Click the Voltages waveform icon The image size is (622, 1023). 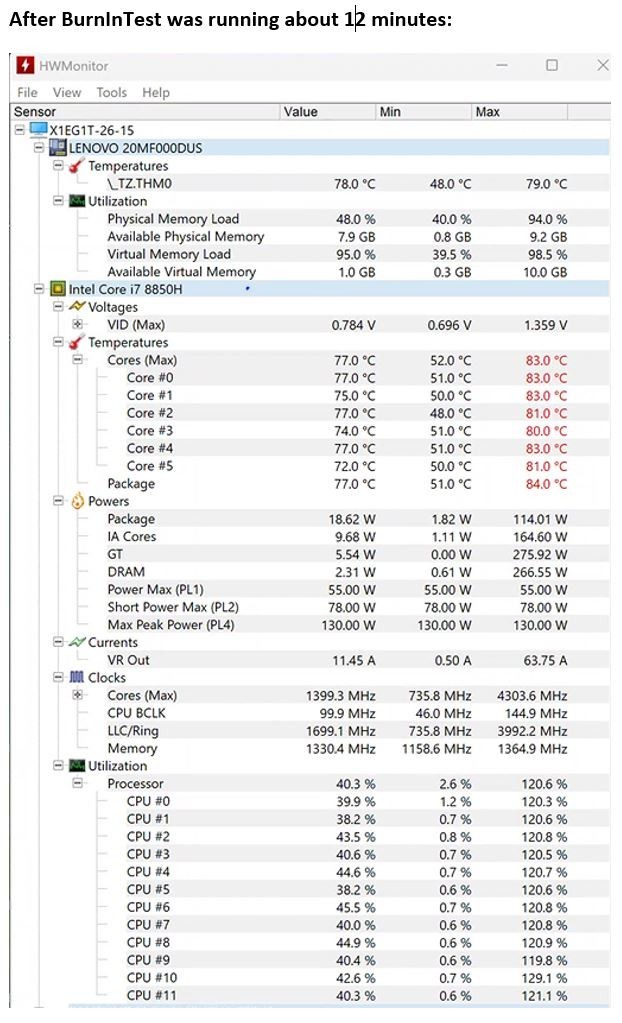point(77,306)
